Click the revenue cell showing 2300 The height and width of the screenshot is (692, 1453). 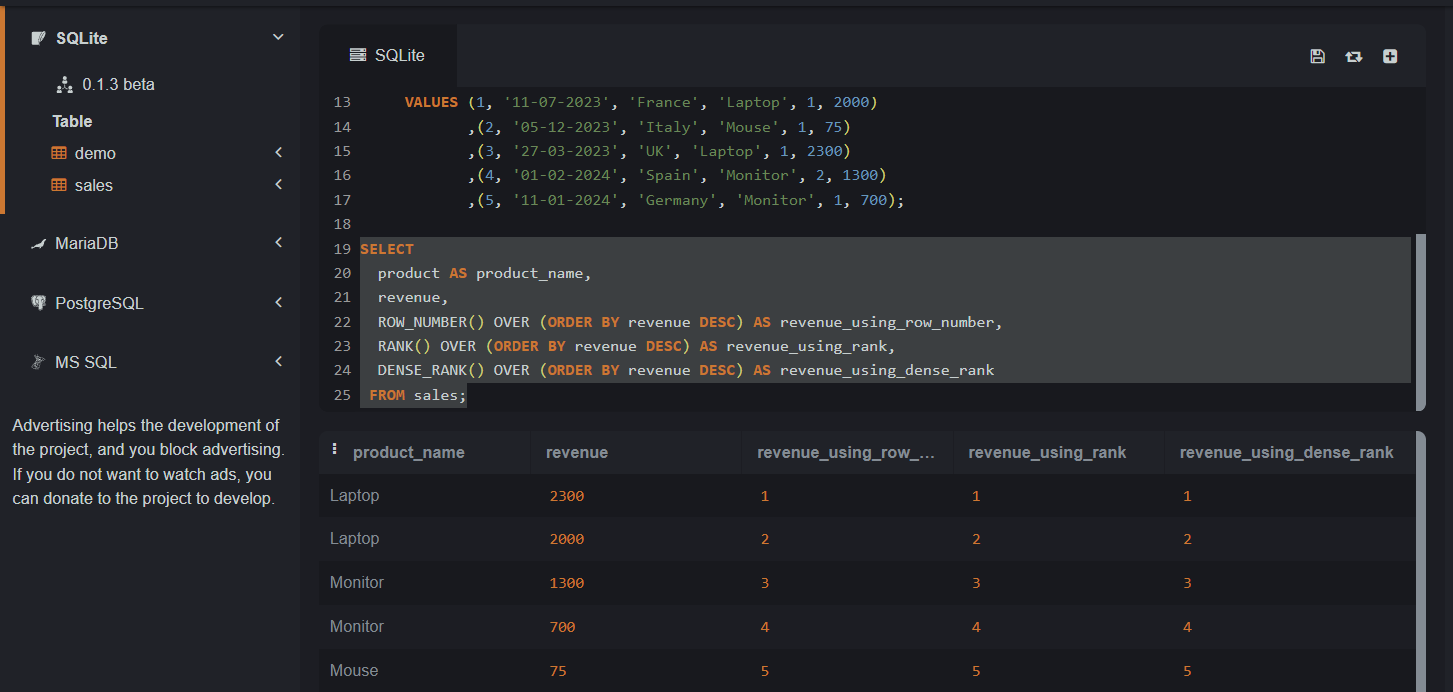click(567, 496)
